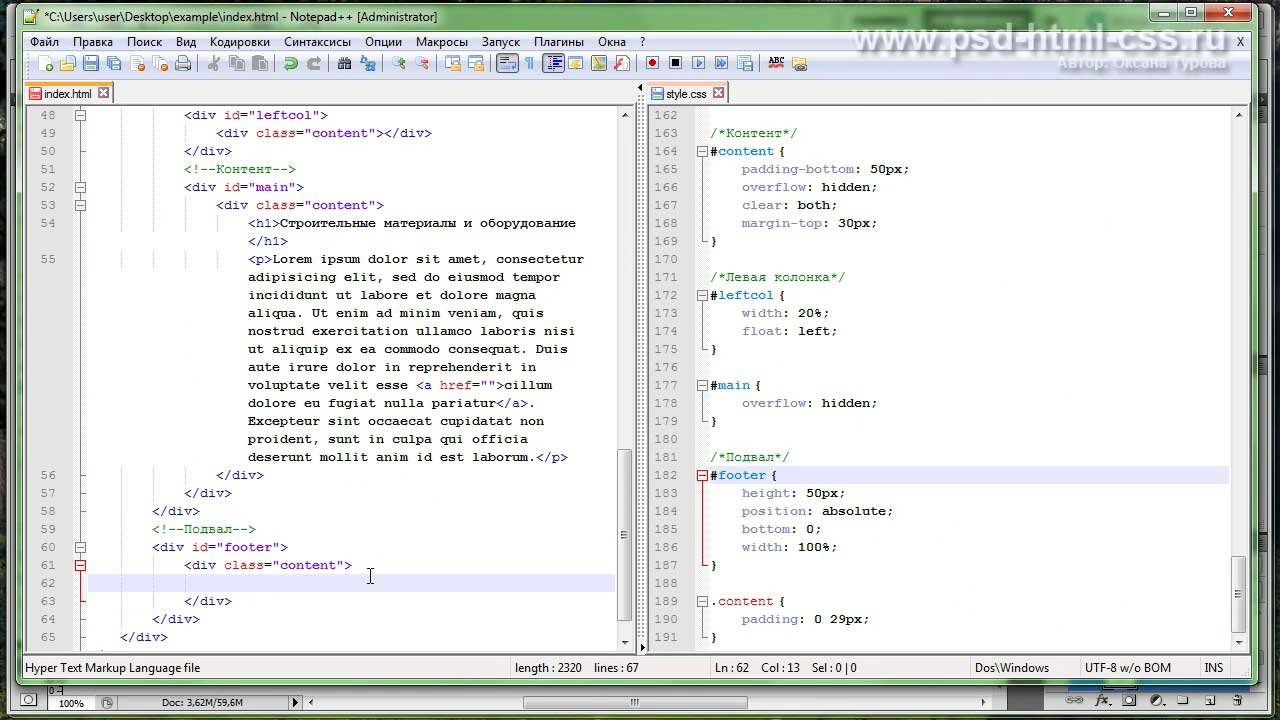1280x720 pixels.
Task: Click UTF-8 w/o BOM encoding in status bar
Action: (x=1127, y=667)
